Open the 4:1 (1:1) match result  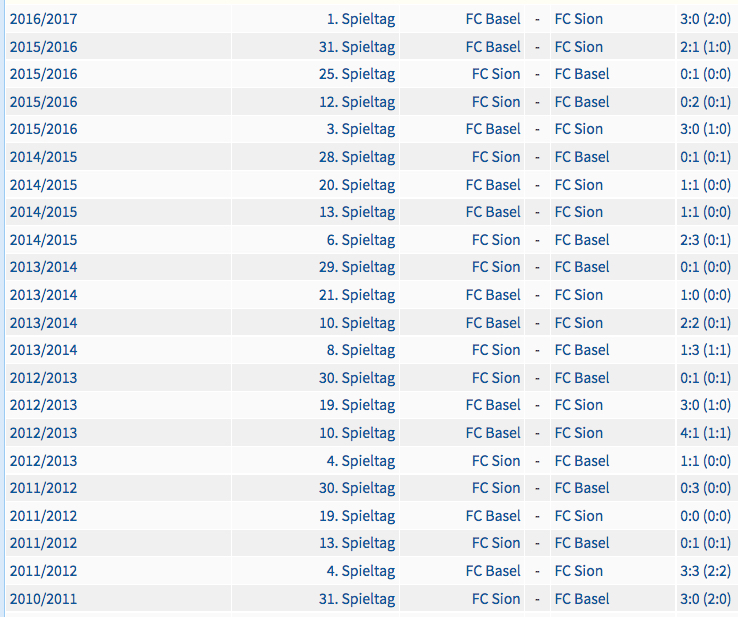coord(705,433)
